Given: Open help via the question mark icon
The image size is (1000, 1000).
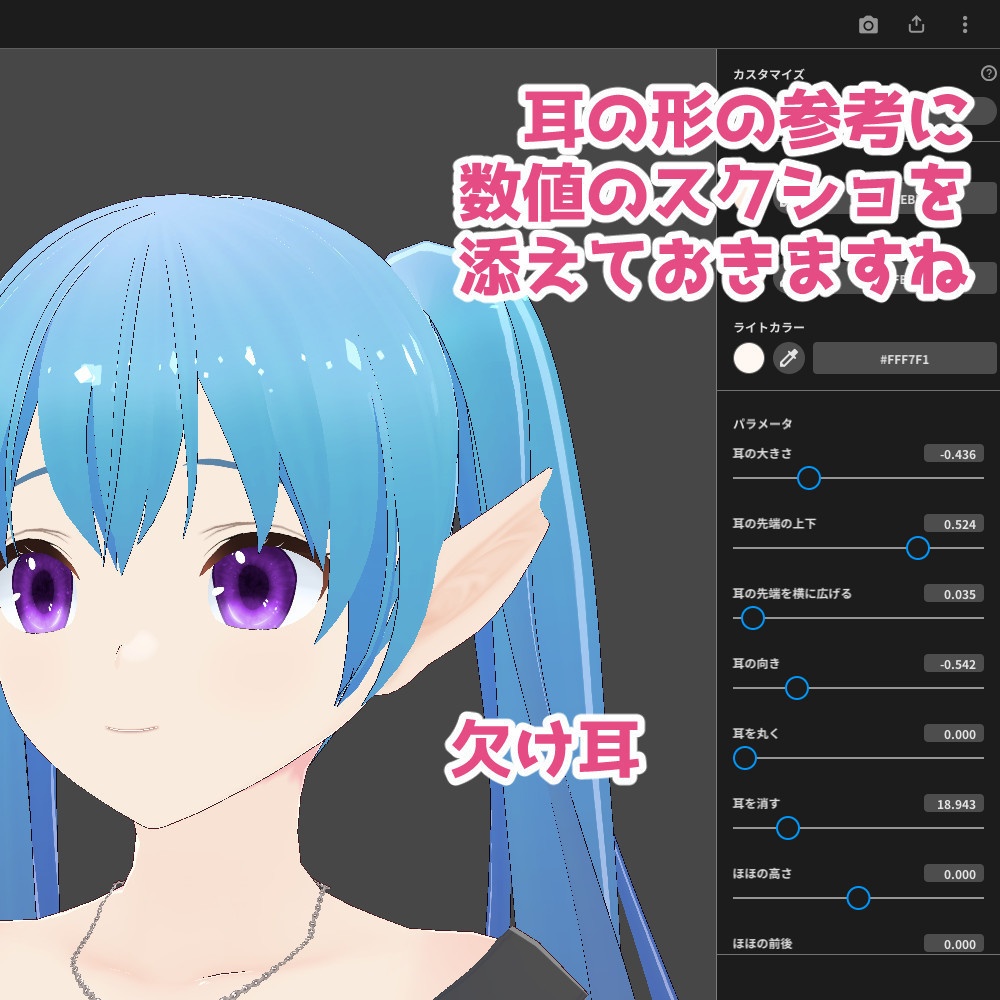Looking at the screenshot, I should click(989, 72).
